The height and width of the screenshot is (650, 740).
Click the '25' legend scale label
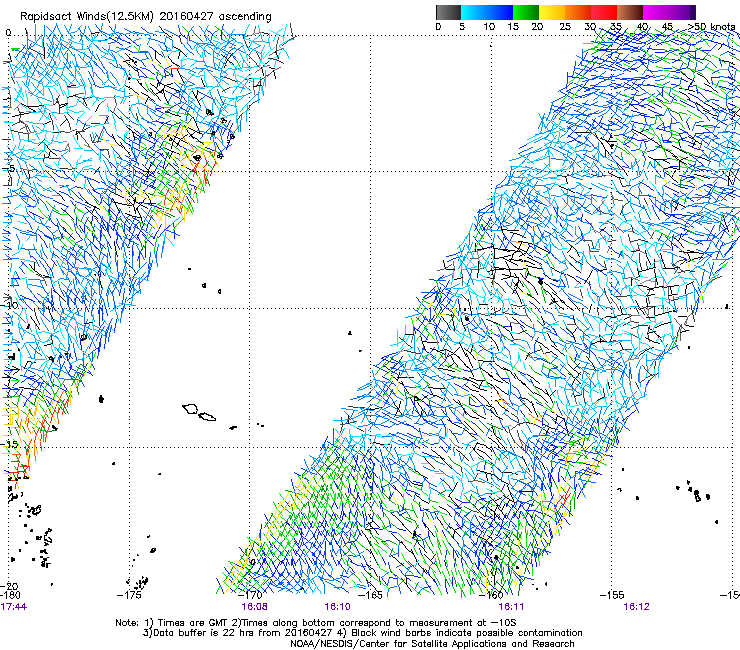click(565, 26)
